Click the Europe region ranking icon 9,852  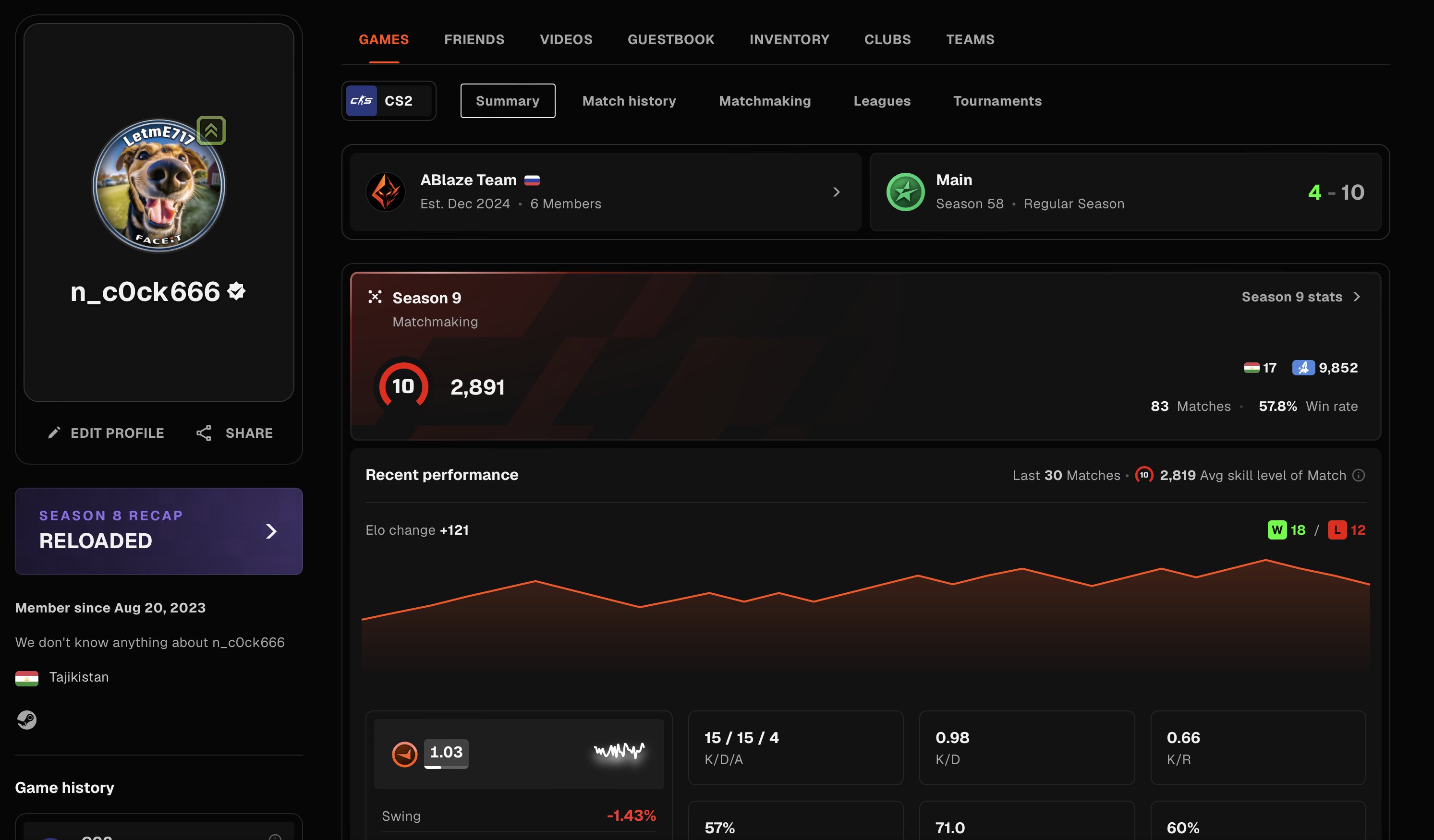(1304, 368)
